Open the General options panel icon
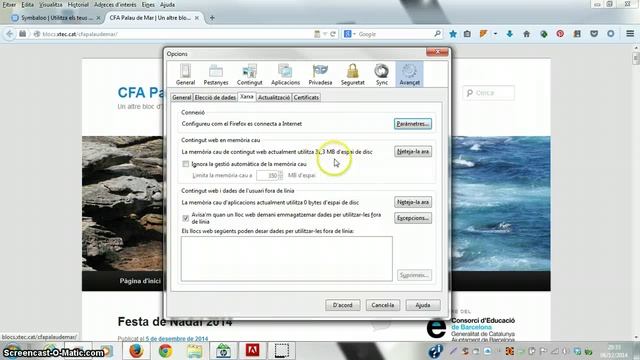Screen dimensions: 640x360 tap(185, 74)
